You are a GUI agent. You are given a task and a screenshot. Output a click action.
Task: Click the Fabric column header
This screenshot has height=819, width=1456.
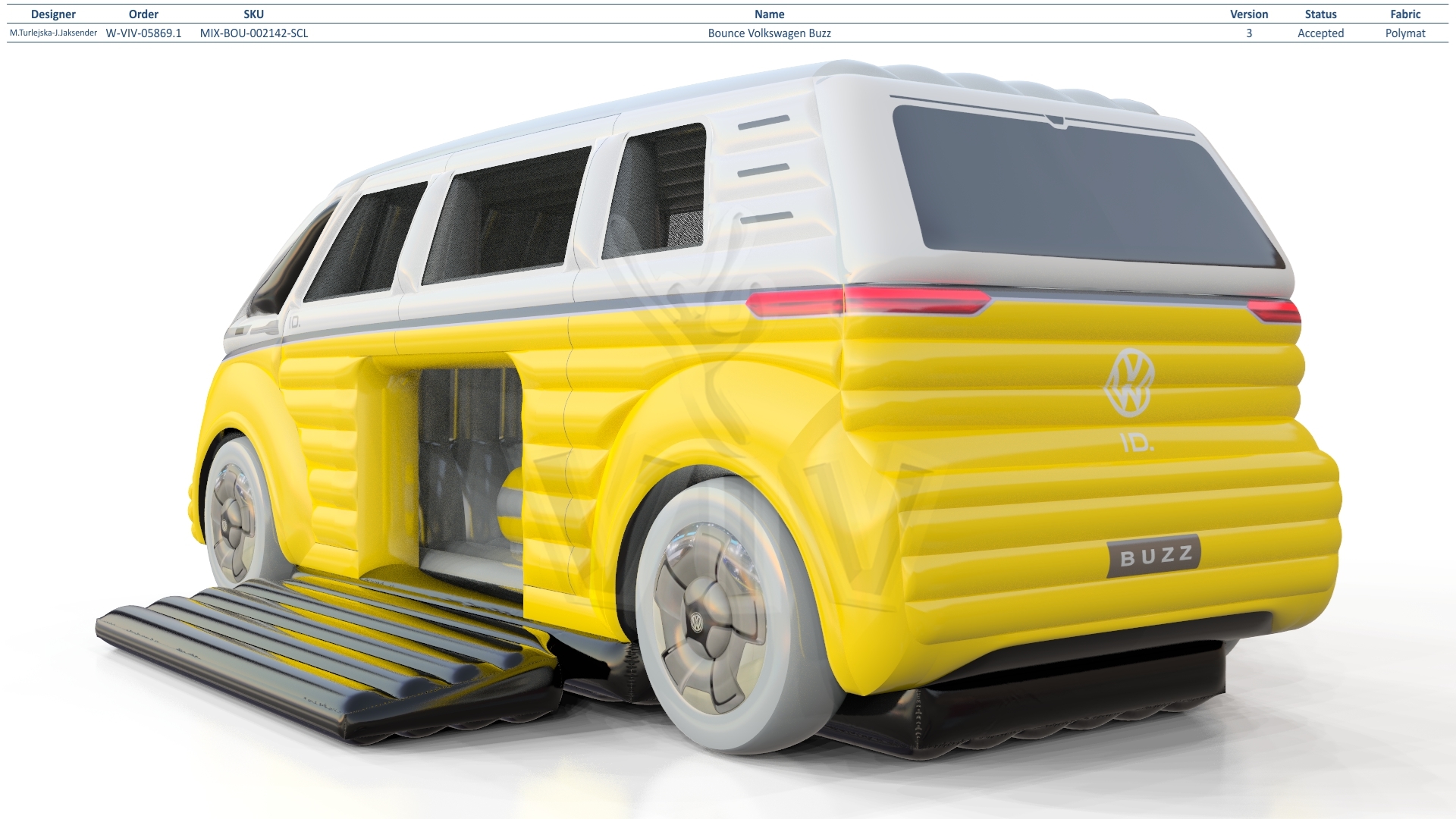(x=1405, y=14)
